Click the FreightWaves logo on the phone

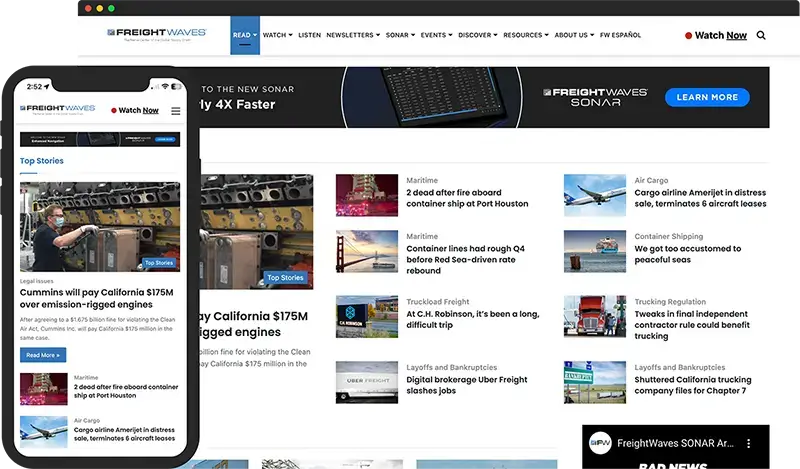pyautogui.click(x=58, y=109)
